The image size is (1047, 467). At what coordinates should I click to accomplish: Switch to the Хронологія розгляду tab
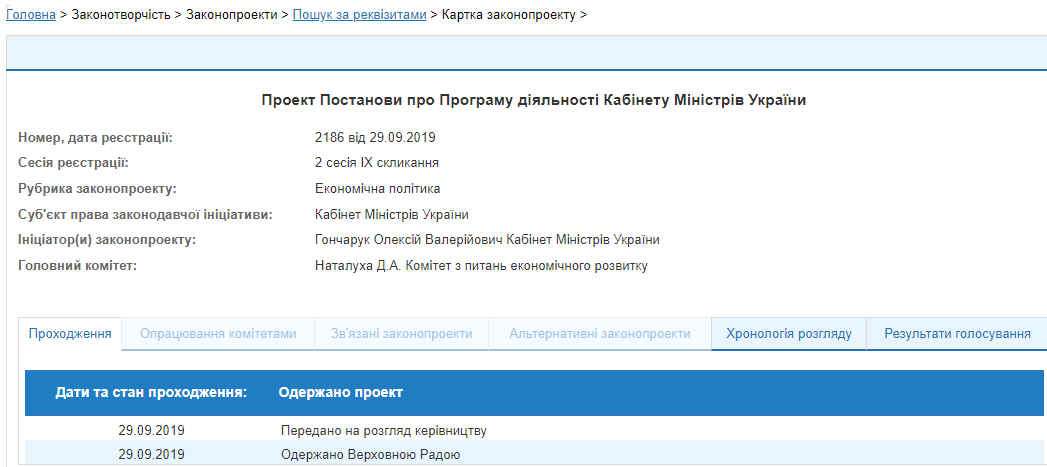point(789,334)
